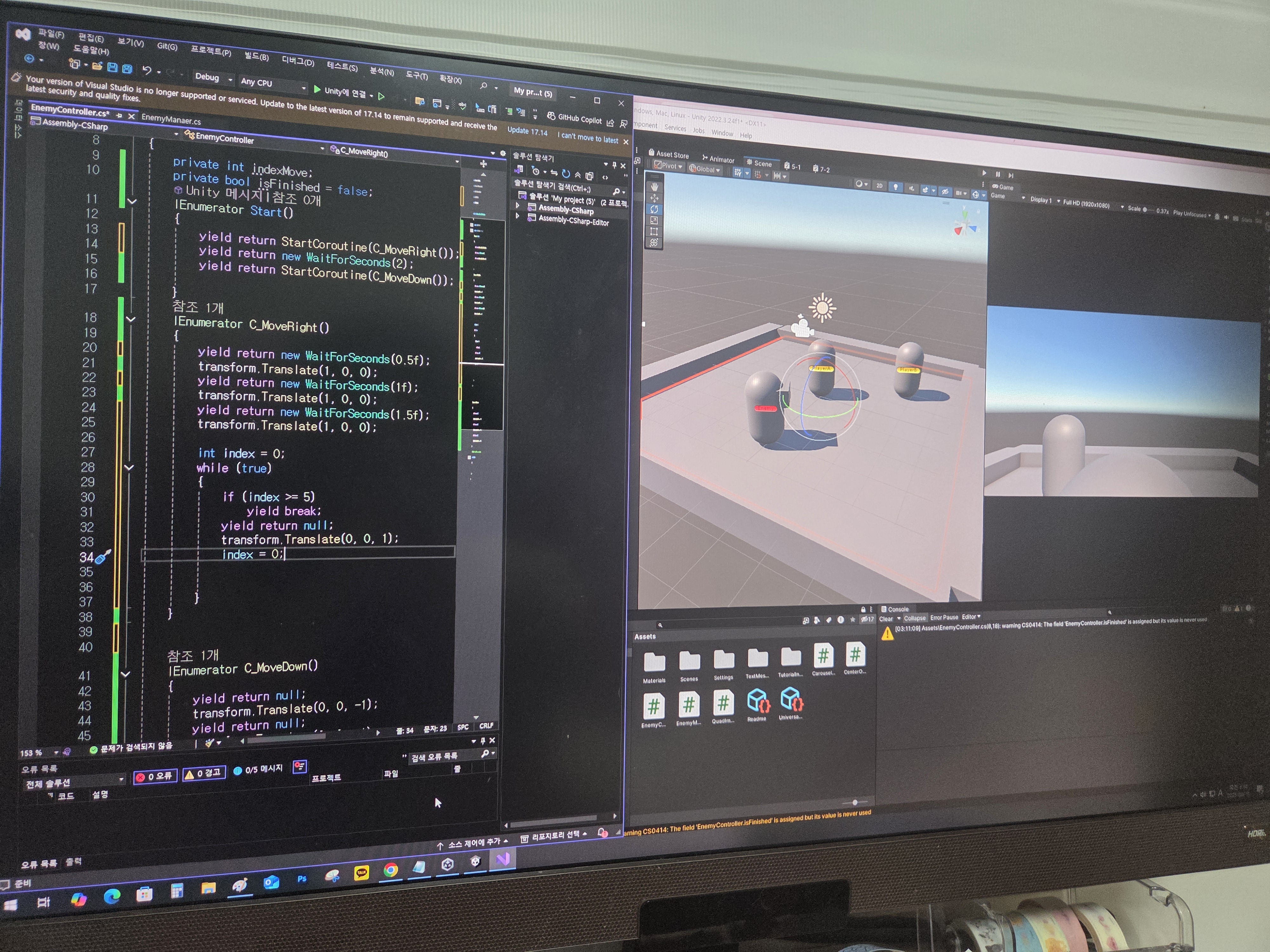The height and width of the screenshot is (952, 1270).
Task: Adjust the Game view Scale slider
Action: point(1145,209)
